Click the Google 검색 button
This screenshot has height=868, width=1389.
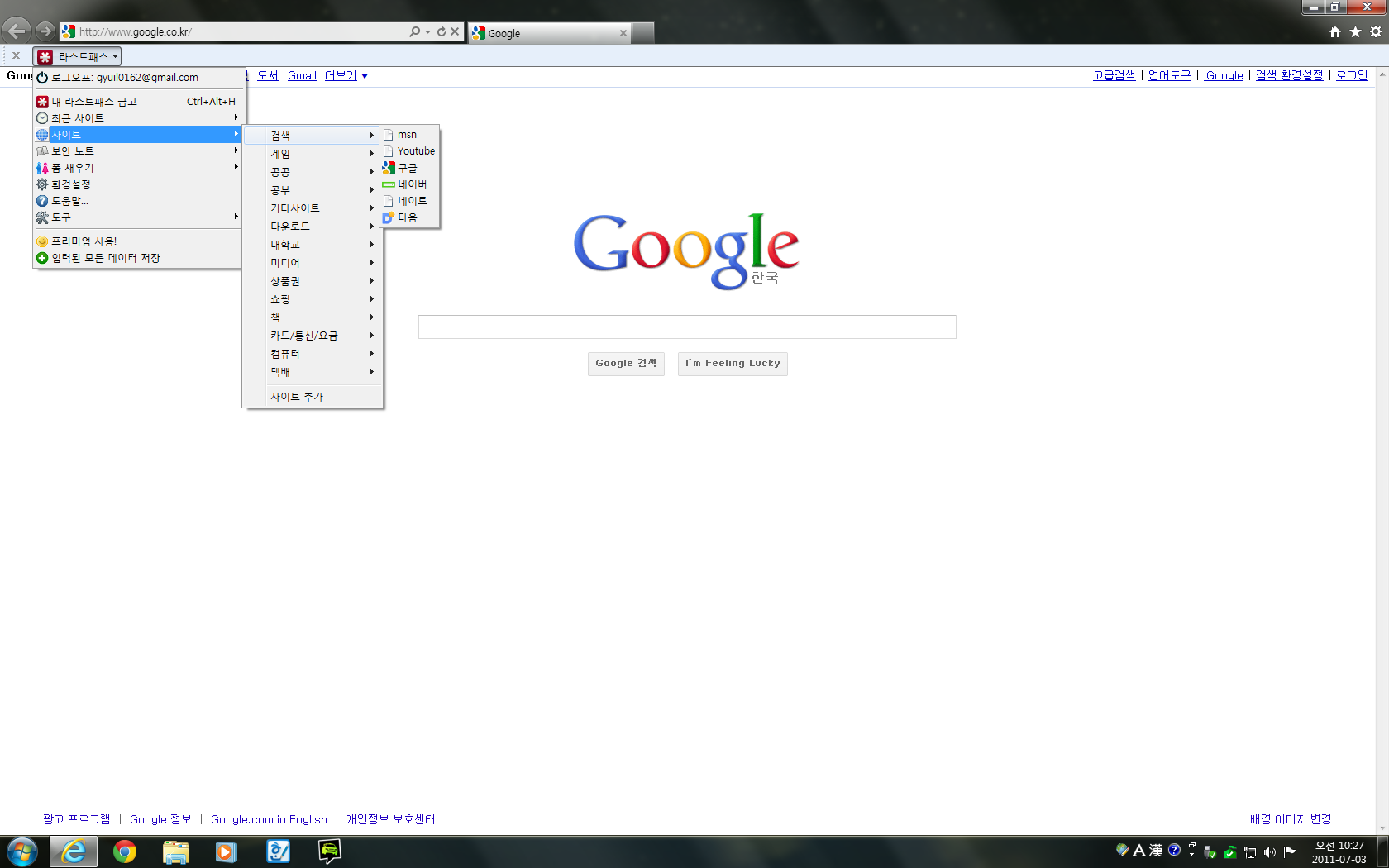click(626, 364)
